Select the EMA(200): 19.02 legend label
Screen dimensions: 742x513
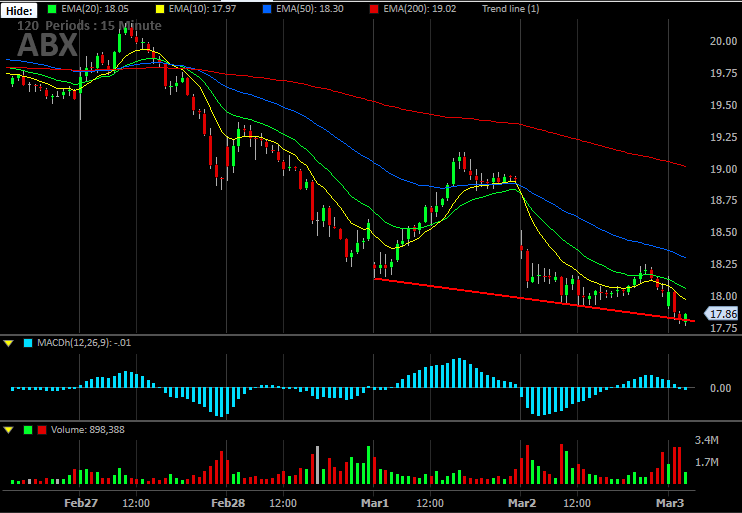tap(420, 9)
